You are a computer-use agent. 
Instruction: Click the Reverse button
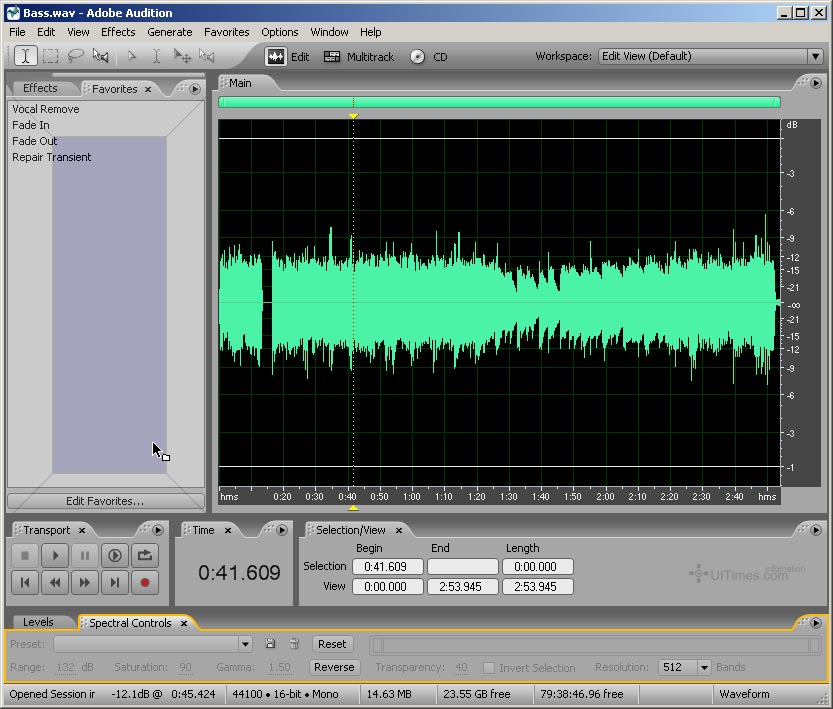coord(334,667)
